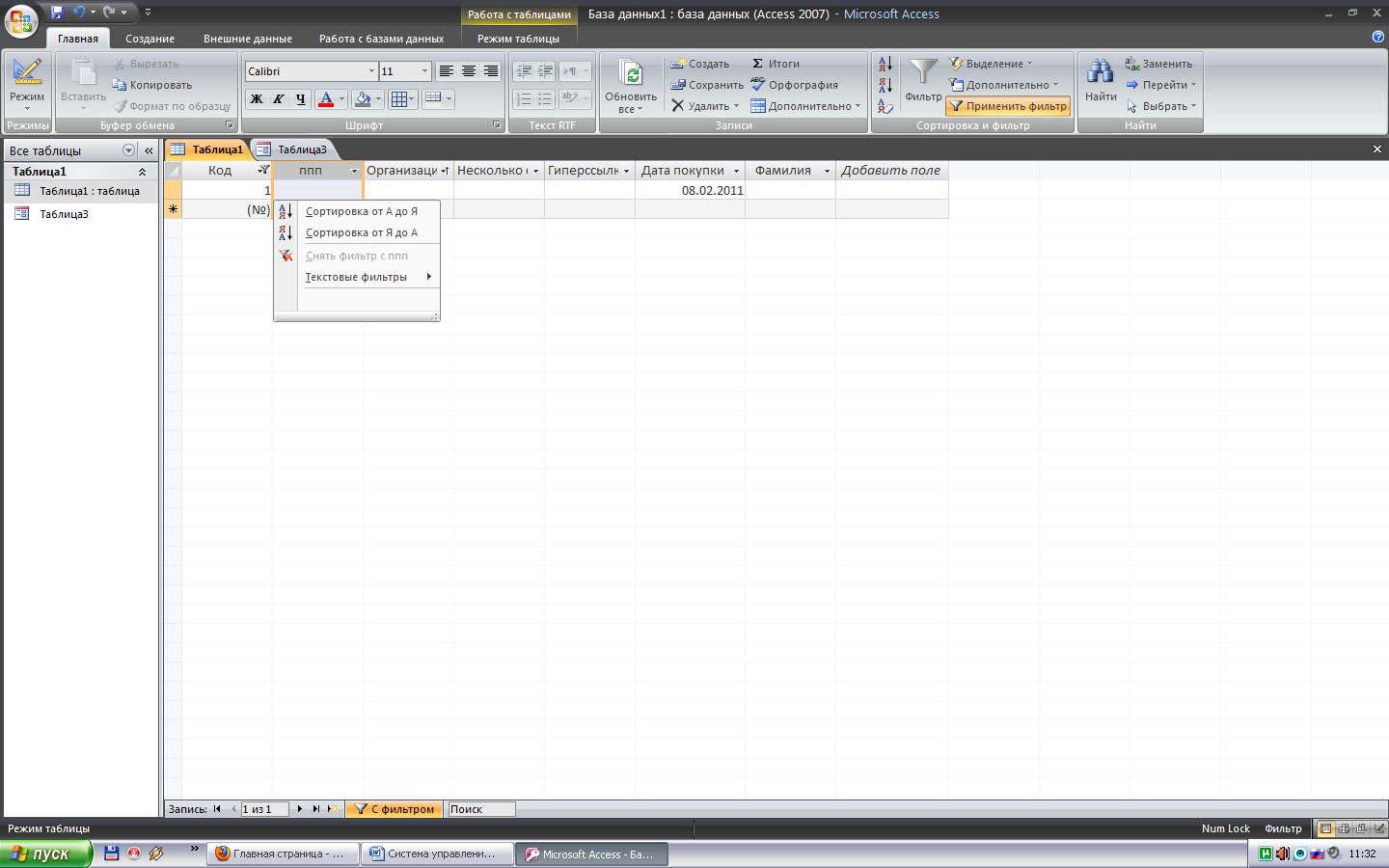Open the Текстовые фильтры submenu
Image resolution: width=1389 pixels, height=868 pixels.
(x=357, y=277)
